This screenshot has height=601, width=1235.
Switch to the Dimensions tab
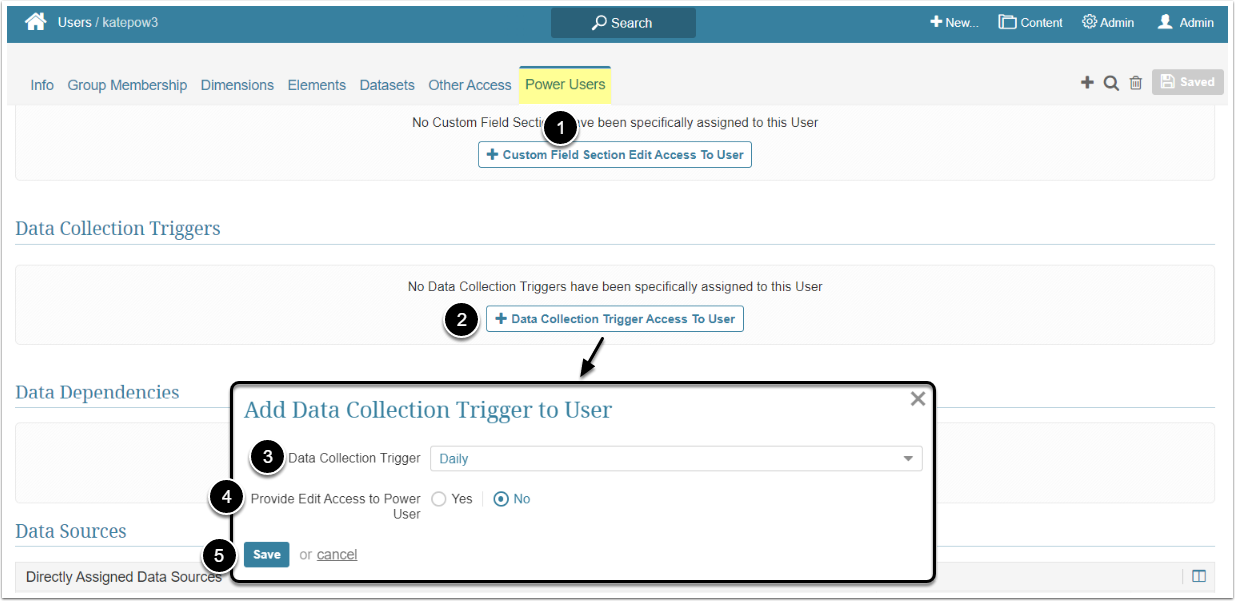pyautogui.click(x=237, y=85)
